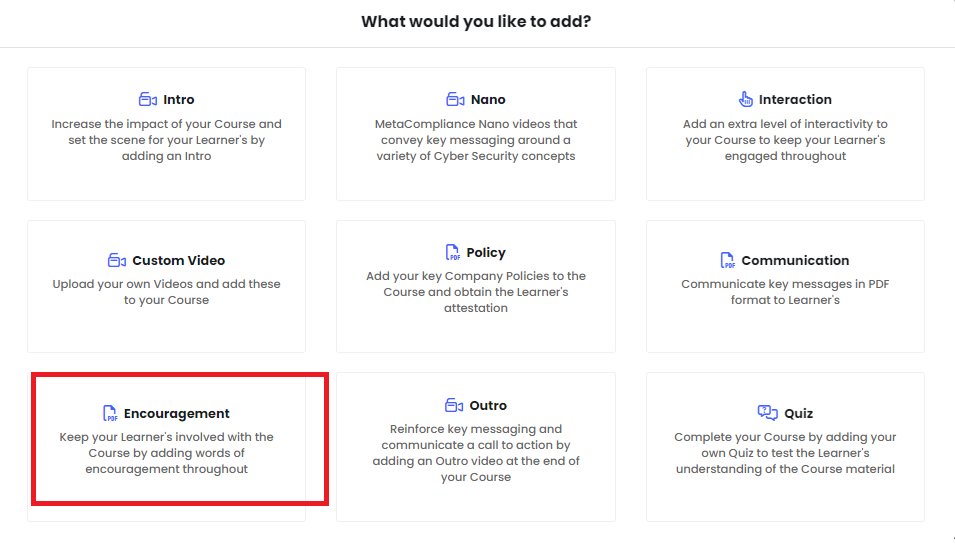This screenshot has width=955, height=544.
Task: Select the Outro card description text
Action: click(476, 453)
